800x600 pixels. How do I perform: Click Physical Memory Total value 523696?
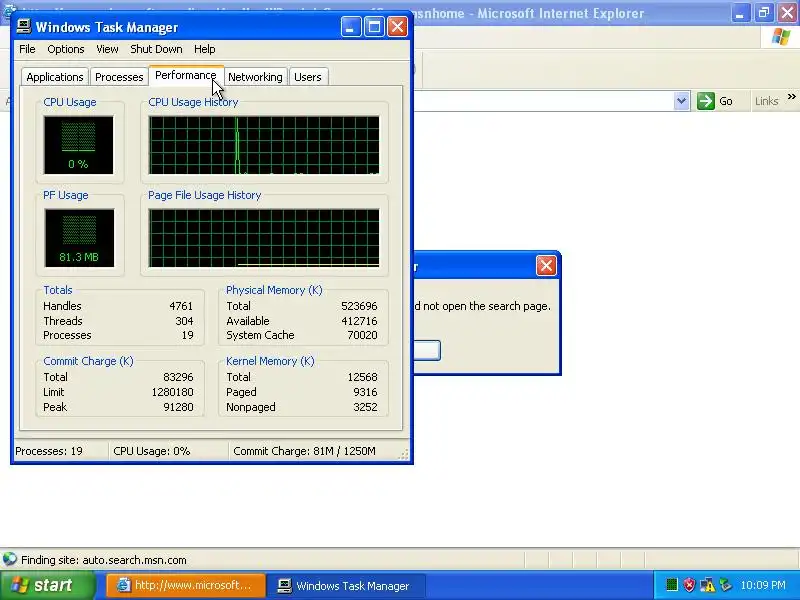click(359, 306)
